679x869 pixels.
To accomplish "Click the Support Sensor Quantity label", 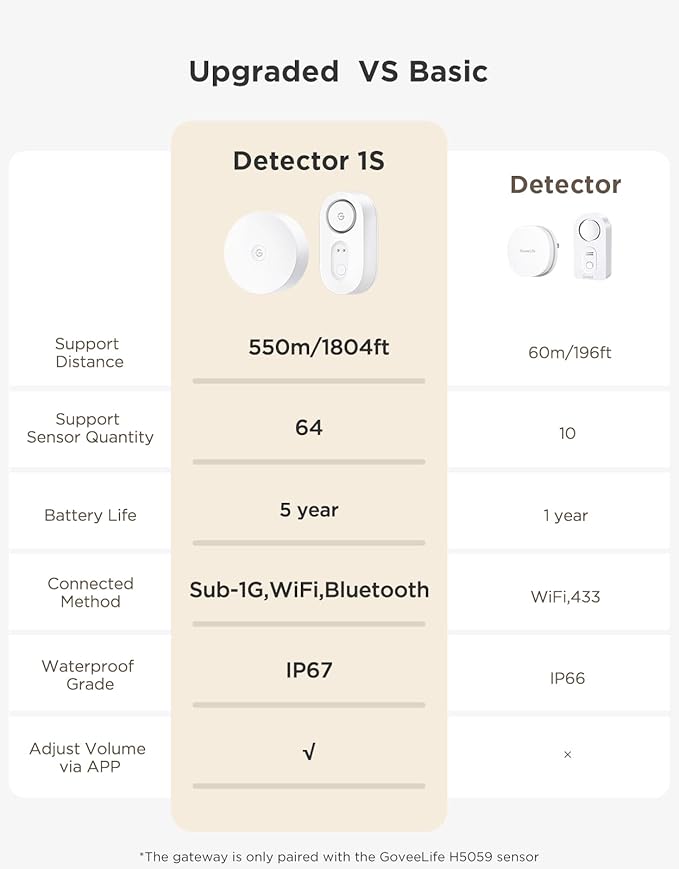I will coord(90,428).
